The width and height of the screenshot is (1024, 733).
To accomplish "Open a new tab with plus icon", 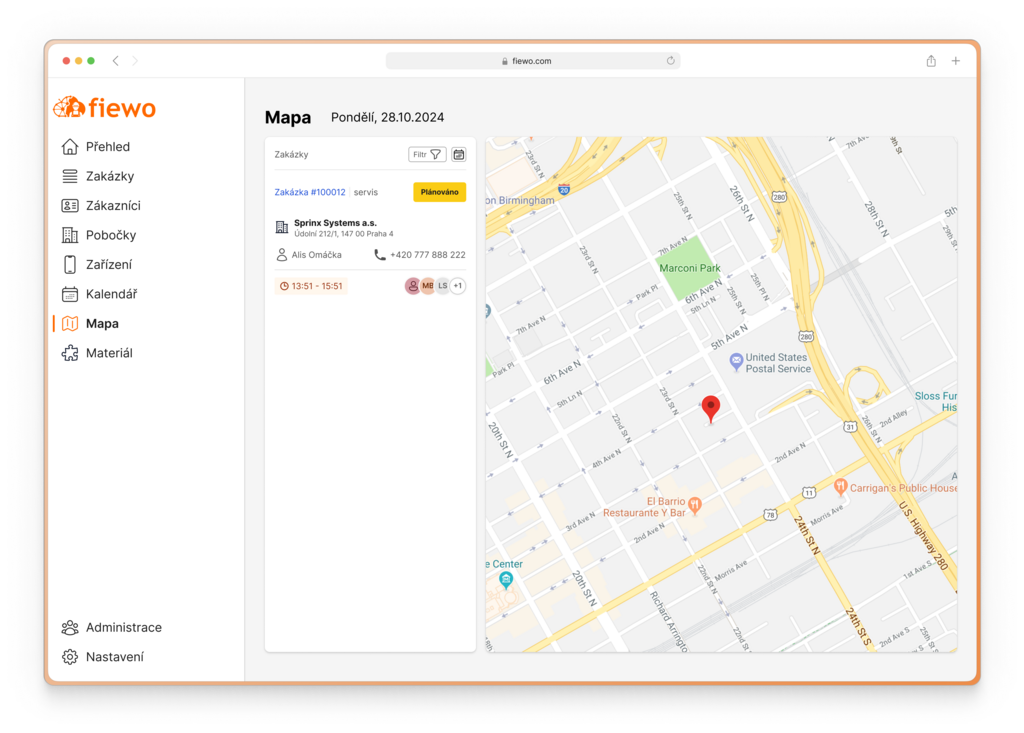I will coord(955,61).
